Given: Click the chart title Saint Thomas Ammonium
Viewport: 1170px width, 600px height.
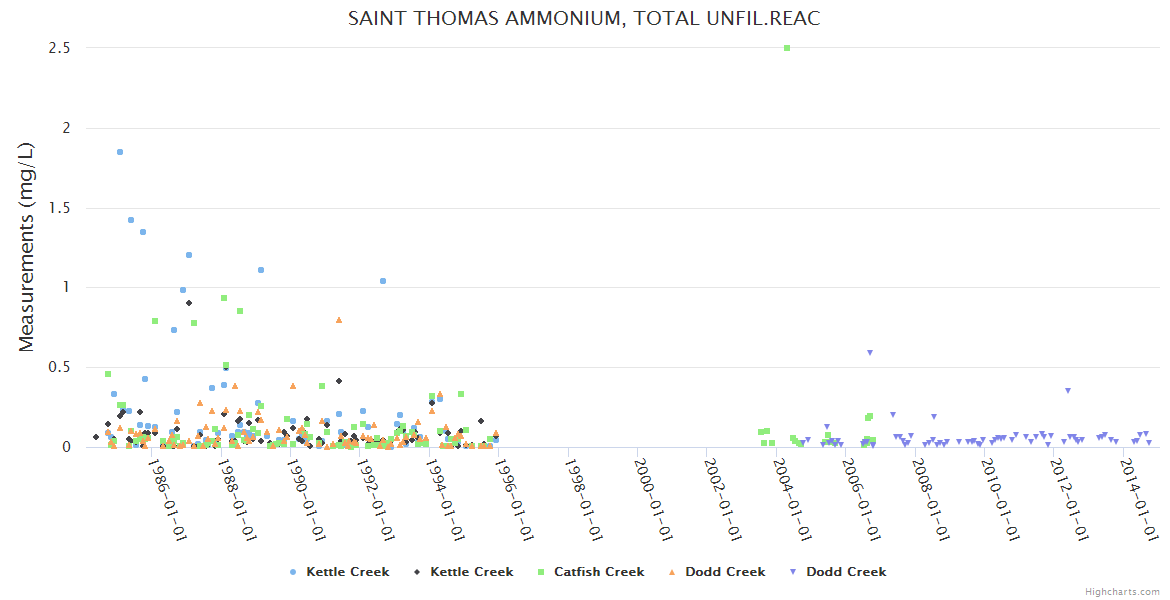Looking at the screenshot, I should pyautogui.click(x=584, y=19).
